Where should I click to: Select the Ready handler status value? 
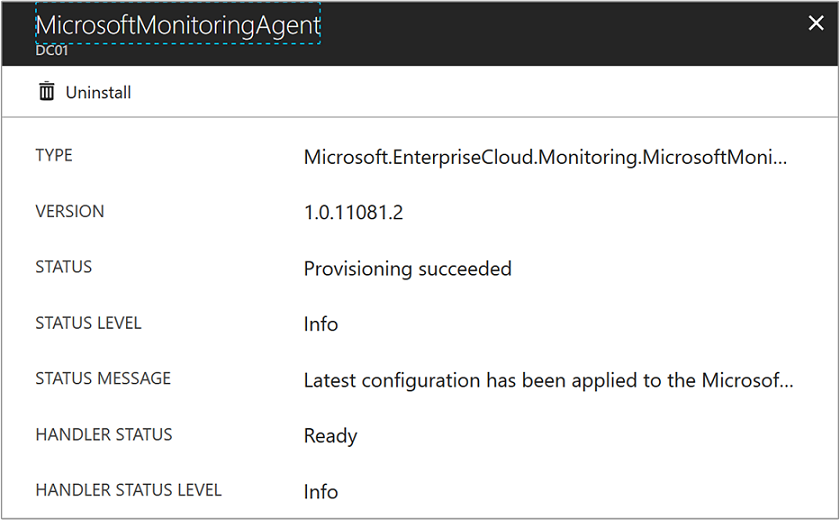[x=330, y=437]
